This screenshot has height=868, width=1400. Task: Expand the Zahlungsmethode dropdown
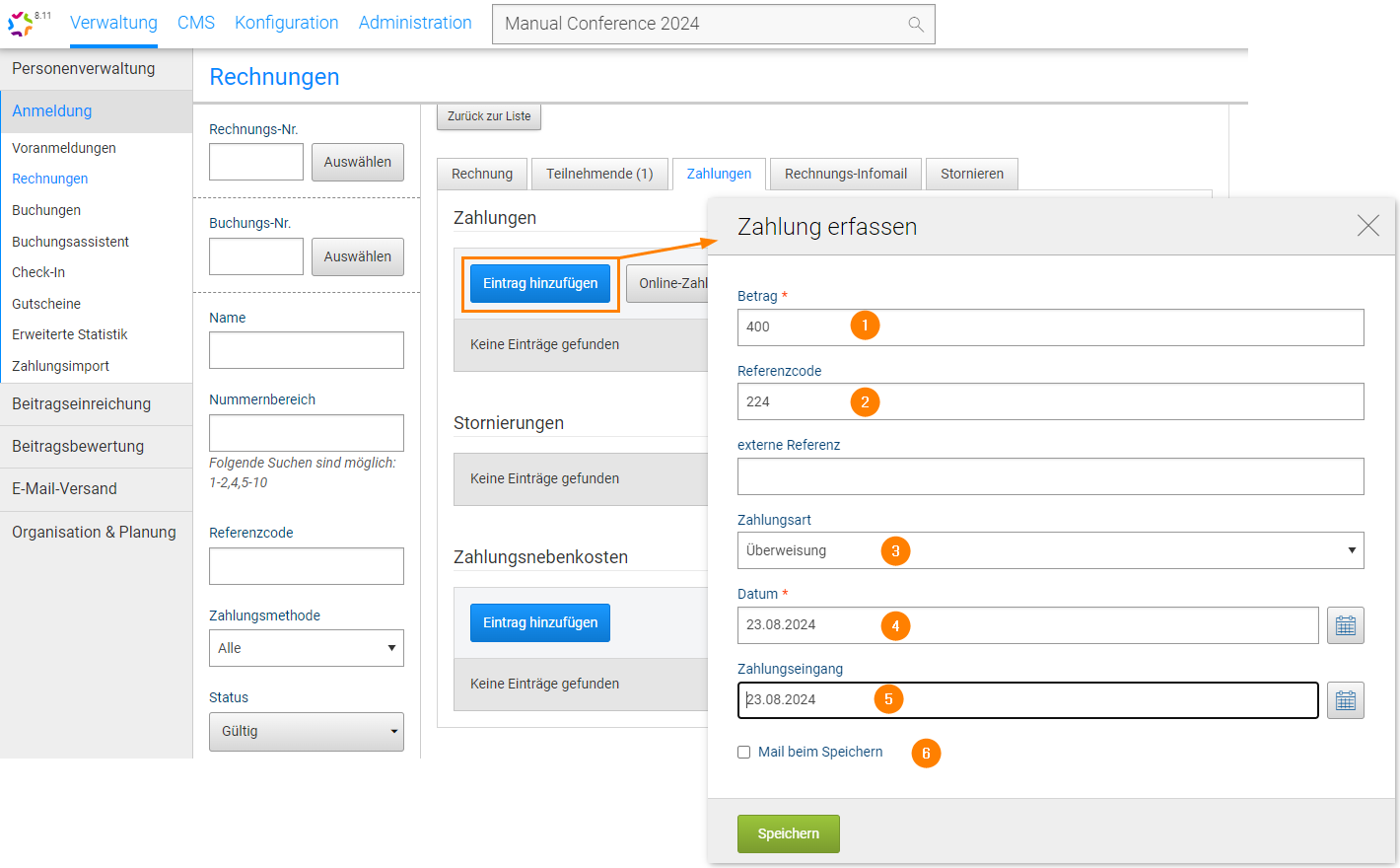[306, 648]
